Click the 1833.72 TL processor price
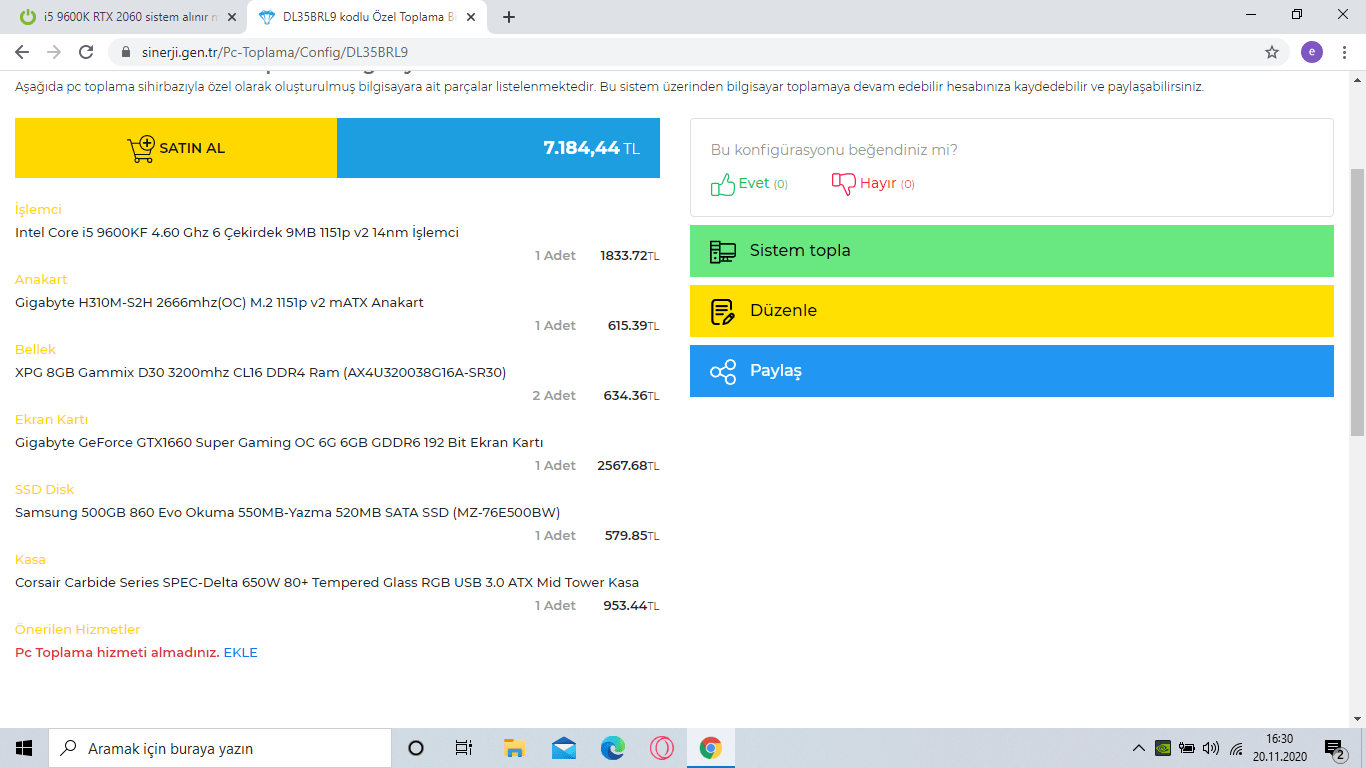 tap(629, 256)
